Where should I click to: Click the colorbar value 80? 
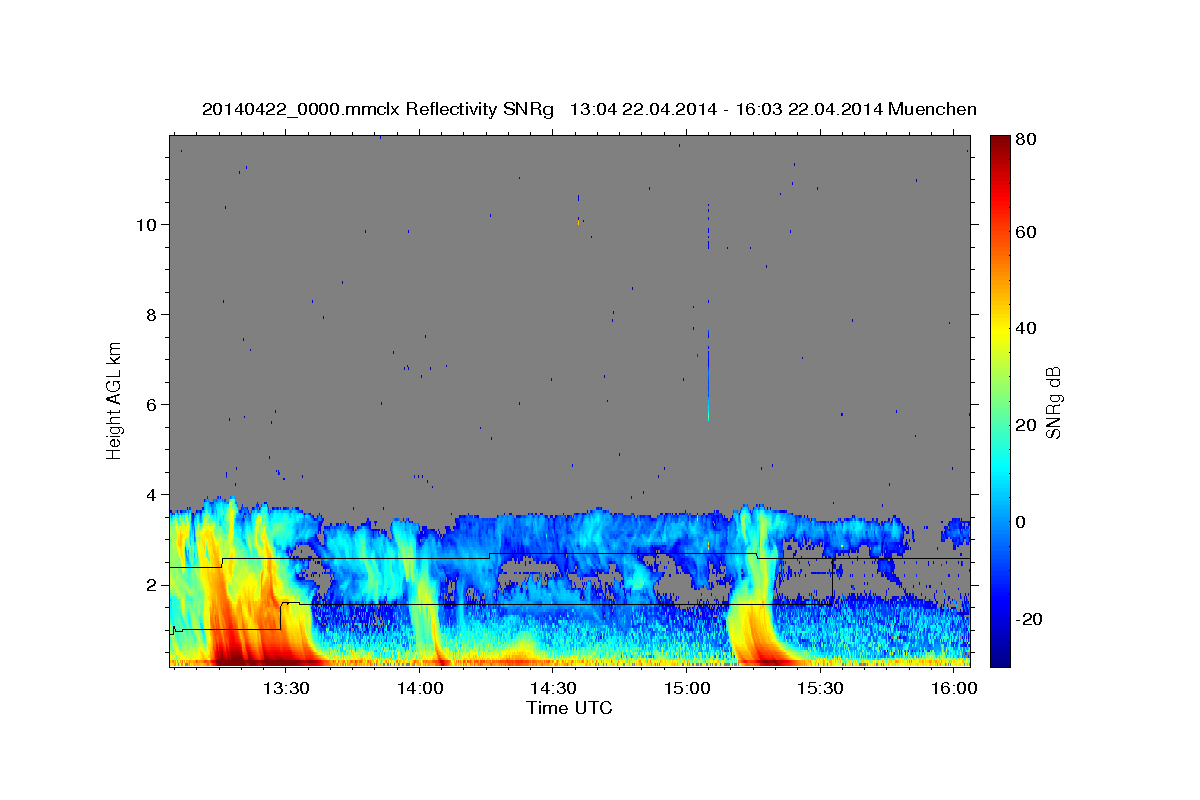point(1026,138)
